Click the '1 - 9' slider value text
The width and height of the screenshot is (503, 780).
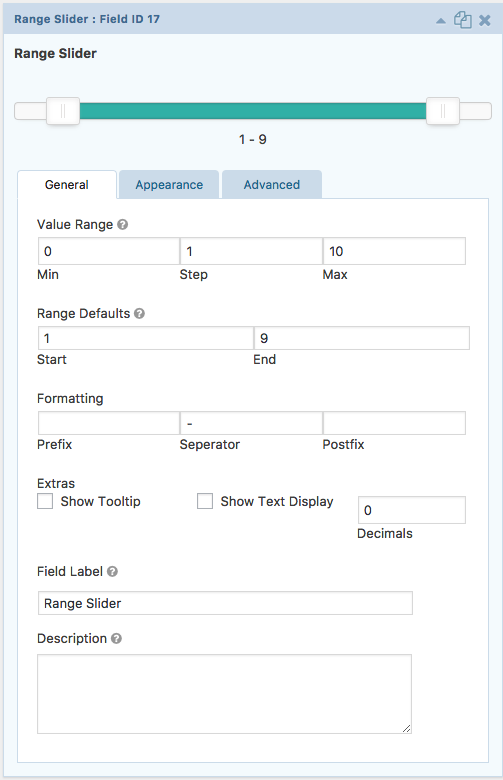pyautogui.click(x=253, y=139)
